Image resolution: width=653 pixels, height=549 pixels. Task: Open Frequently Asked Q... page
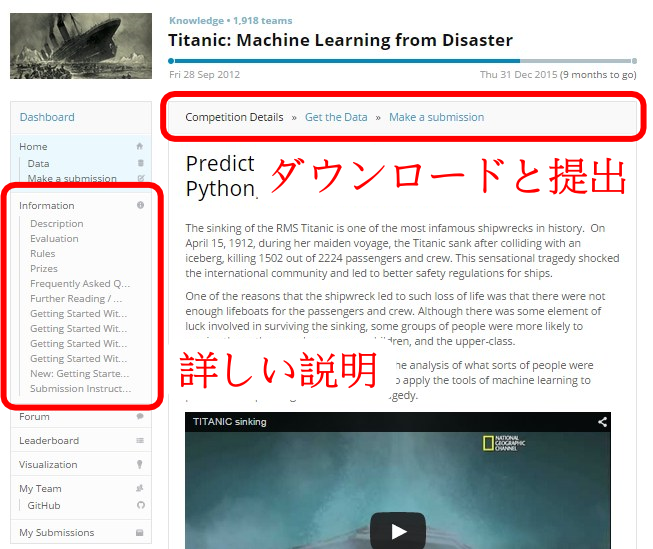(80, 284)
